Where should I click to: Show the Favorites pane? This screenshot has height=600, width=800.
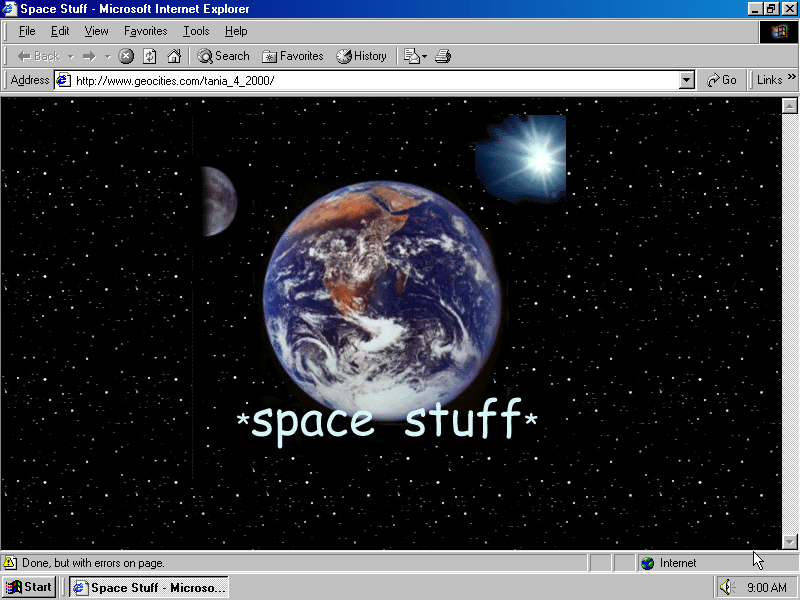292,56
